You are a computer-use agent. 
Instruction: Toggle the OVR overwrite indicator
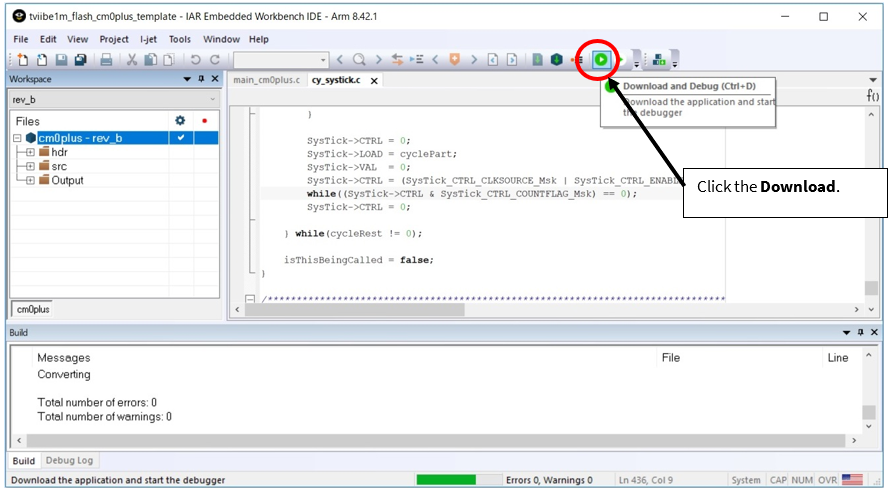click(827, 480)
